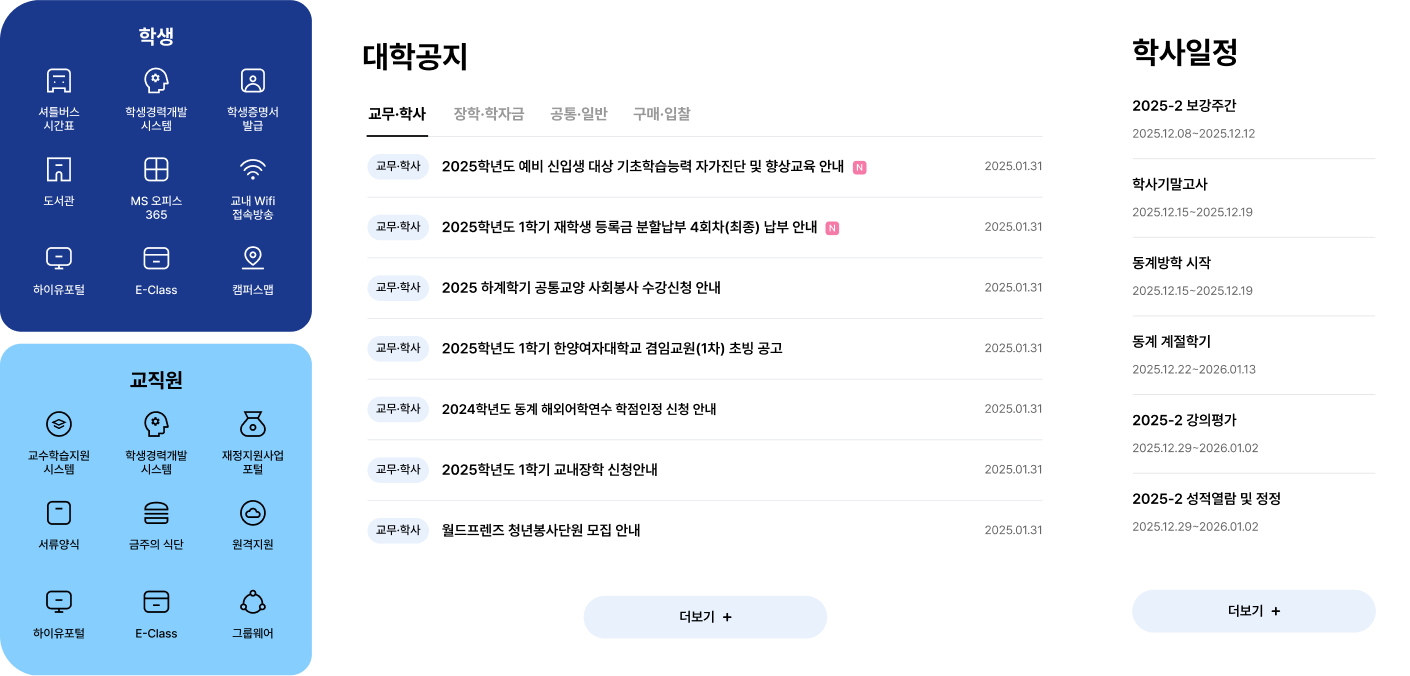This screenshot has height=676, width=1410.
Task: Switch to the 장학·학자금 tab
Action: coord(488,114)
